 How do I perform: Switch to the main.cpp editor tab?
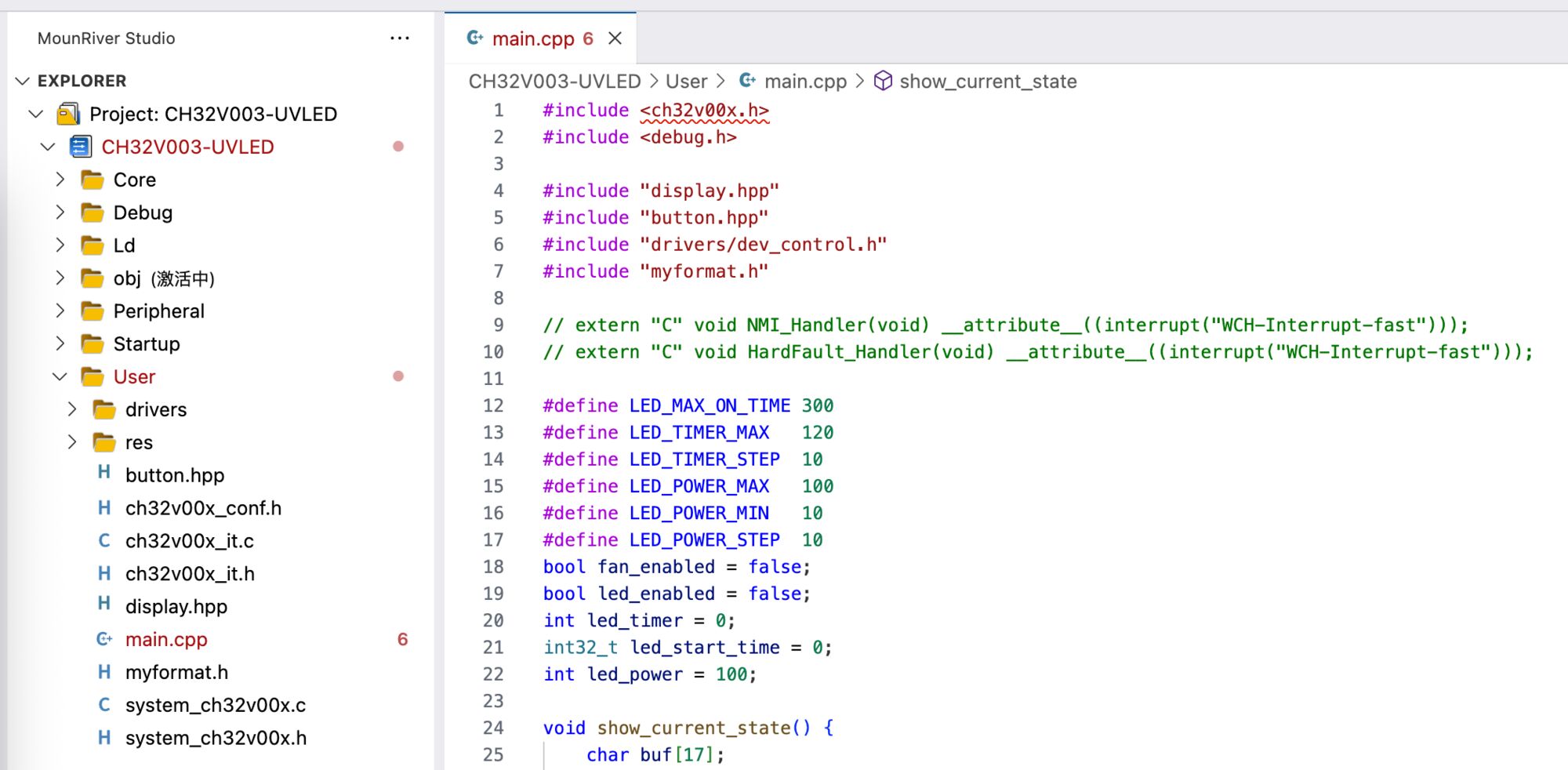point(533,38)
